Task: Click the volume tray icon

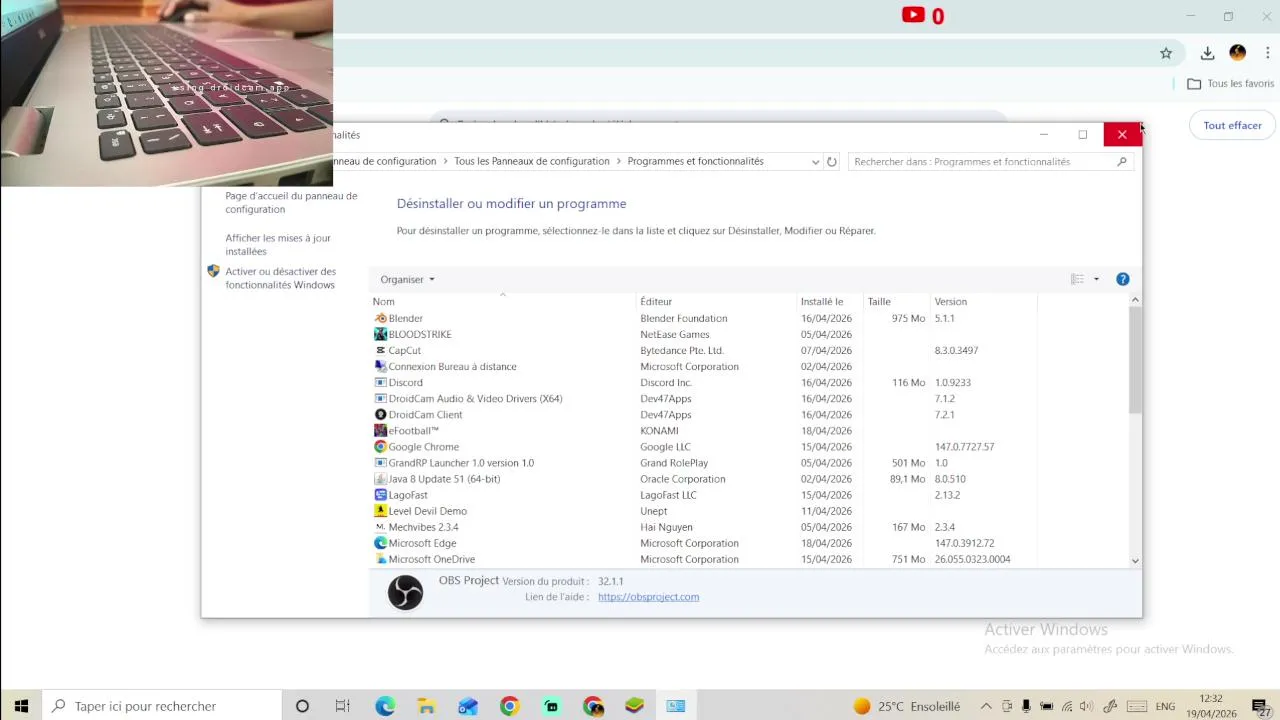Action: coord(1087,706)
